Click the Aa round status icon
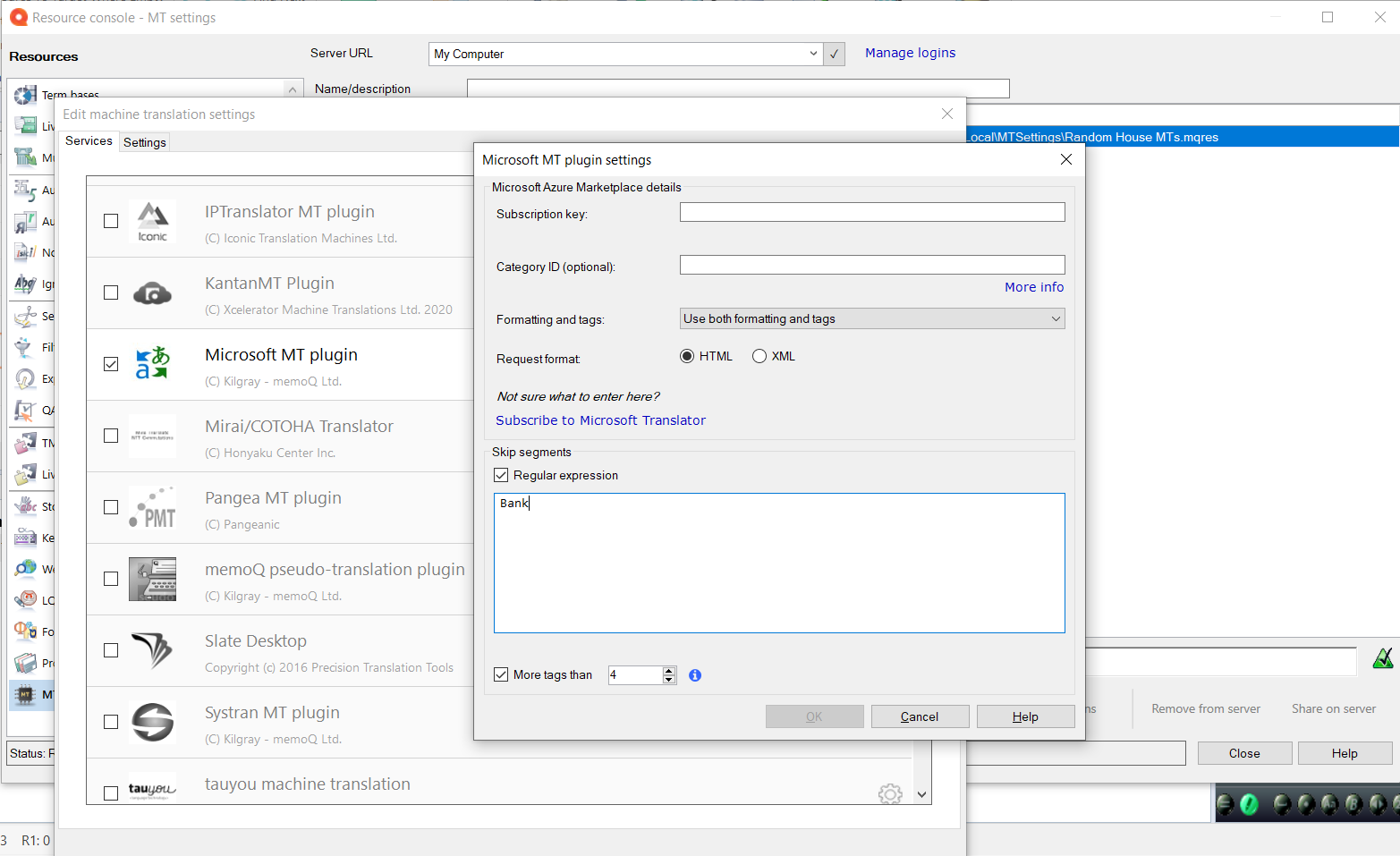The width and height of the screenshot is (1400, 856). [1330, 804]
